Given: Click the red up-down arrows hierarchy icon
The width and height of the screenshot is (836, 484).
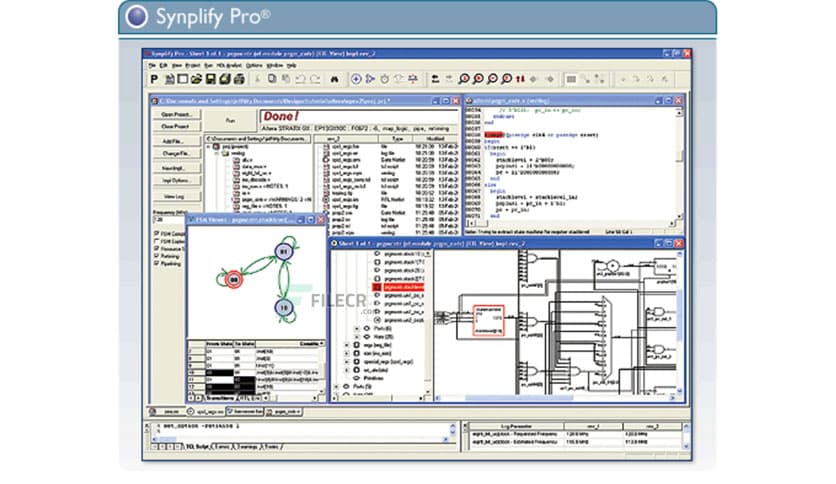Looking at the screenshot, I should [520, 79].
